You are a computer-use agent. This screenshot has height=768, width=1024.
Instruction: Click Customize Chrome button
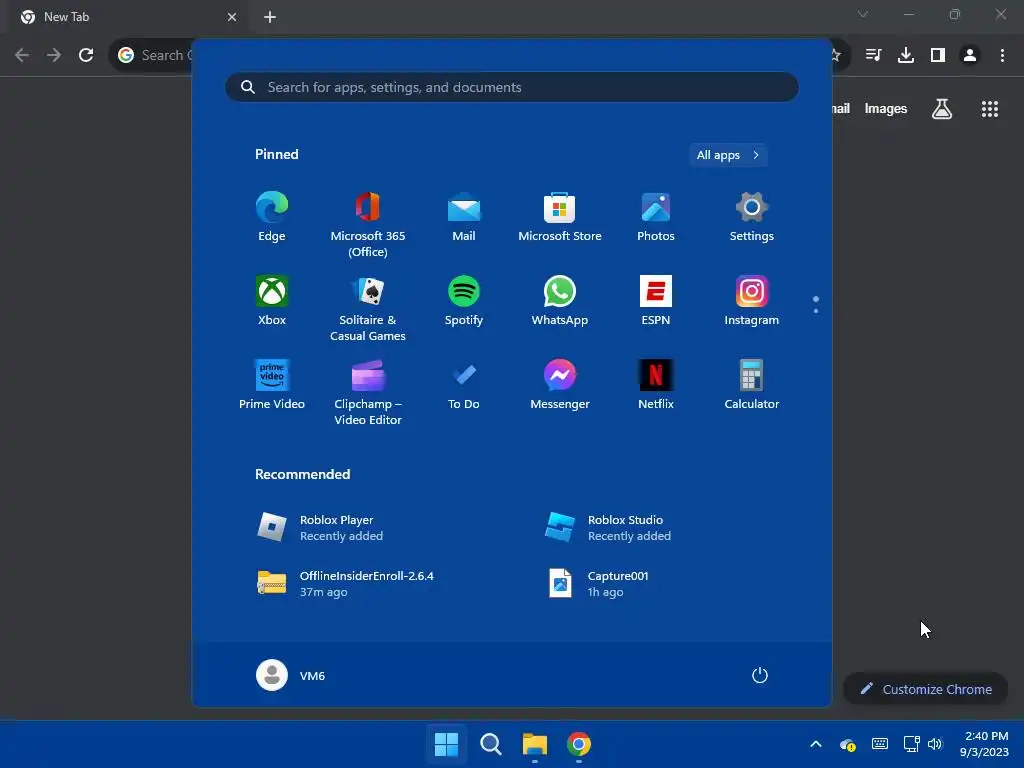click(x=925, y=689)
